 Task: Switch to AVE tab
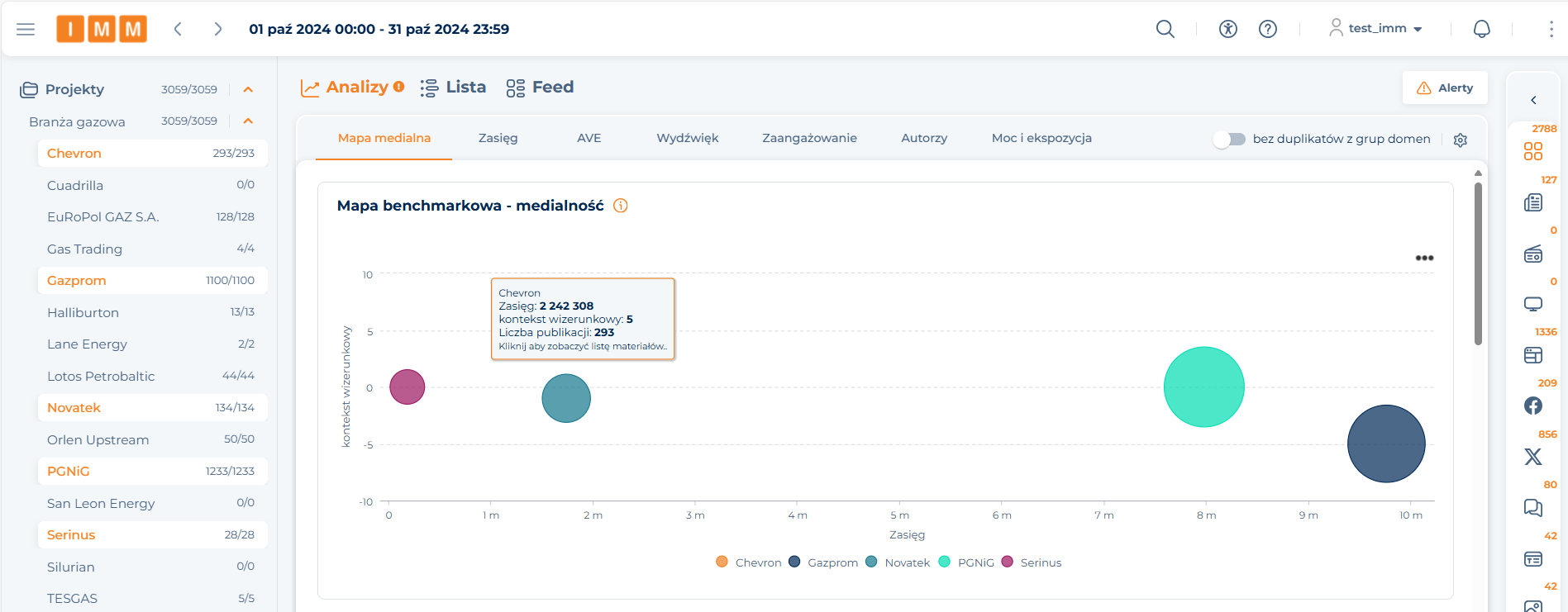point(589,138)
